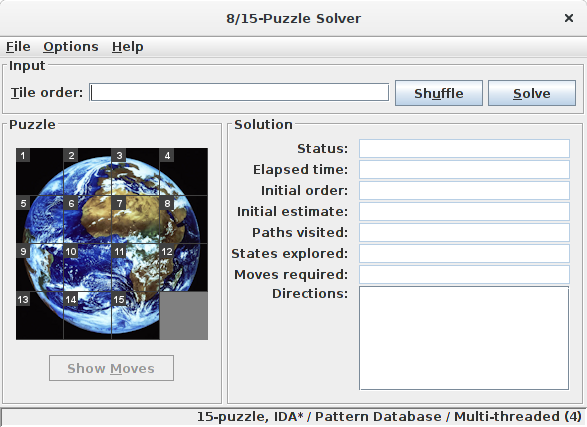Click puzzle tile number 13

pyautogui.click(x=40, y=315)
